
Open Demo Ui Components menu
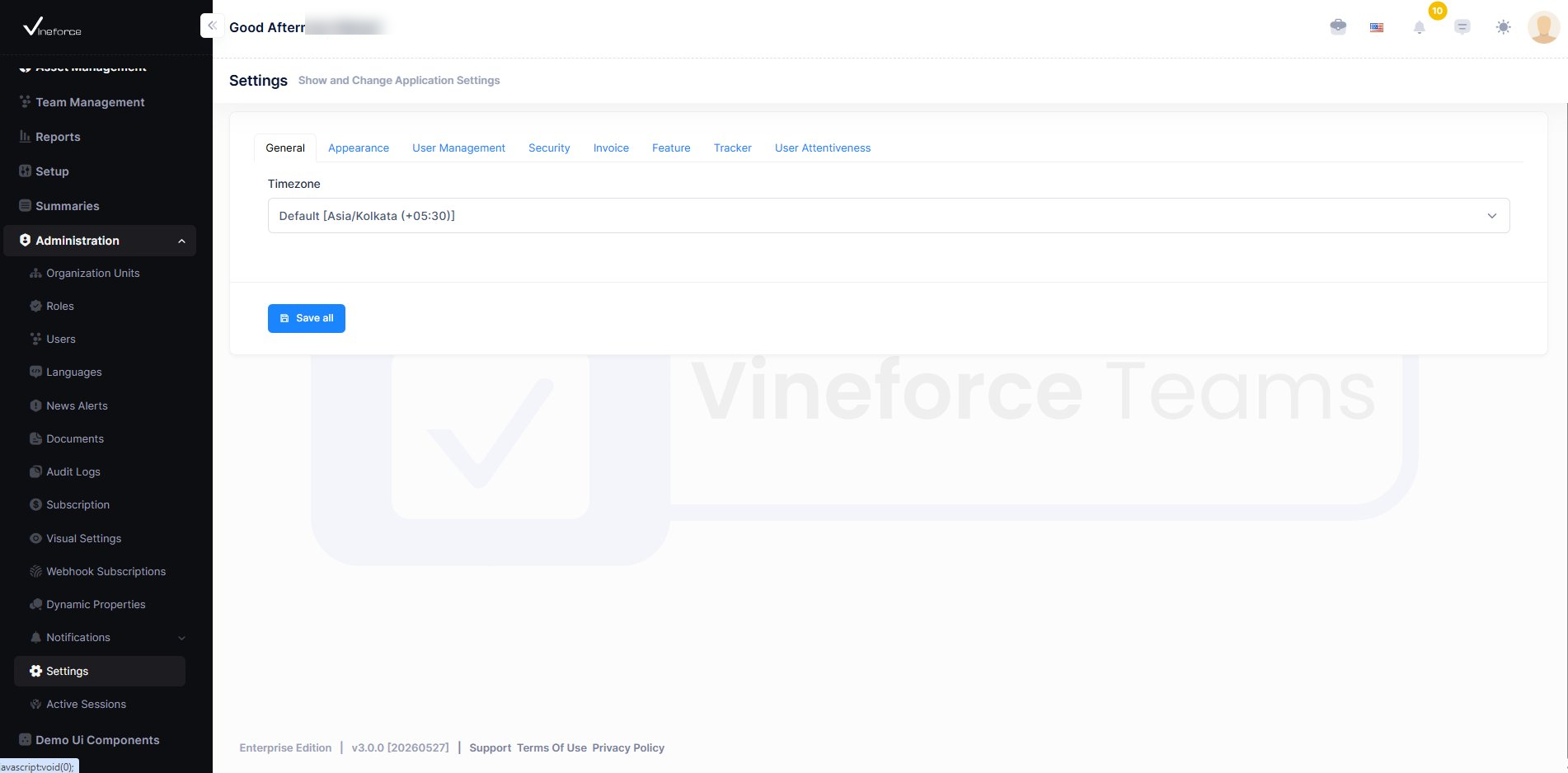[x=97, y=740]
